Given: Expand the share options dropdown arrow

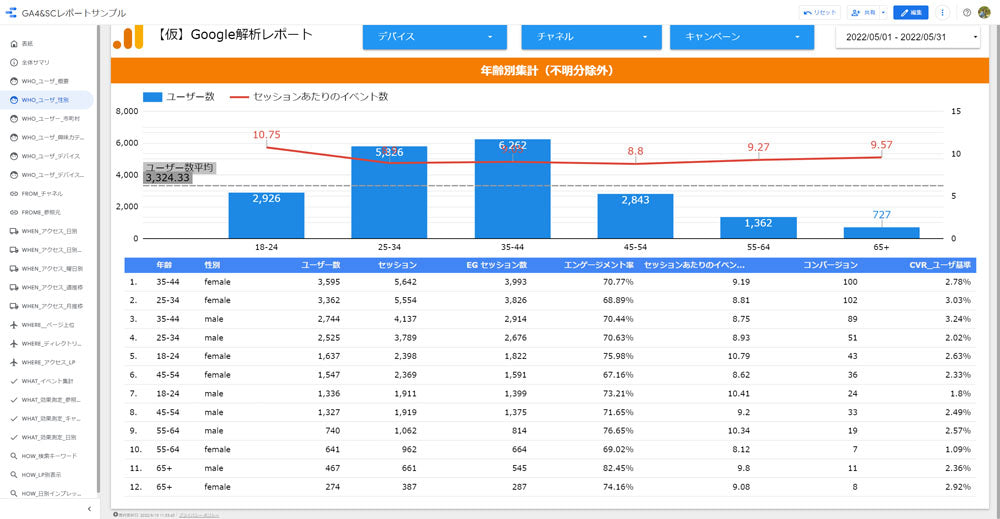Looking at the screenshot, I should point(883,13).
